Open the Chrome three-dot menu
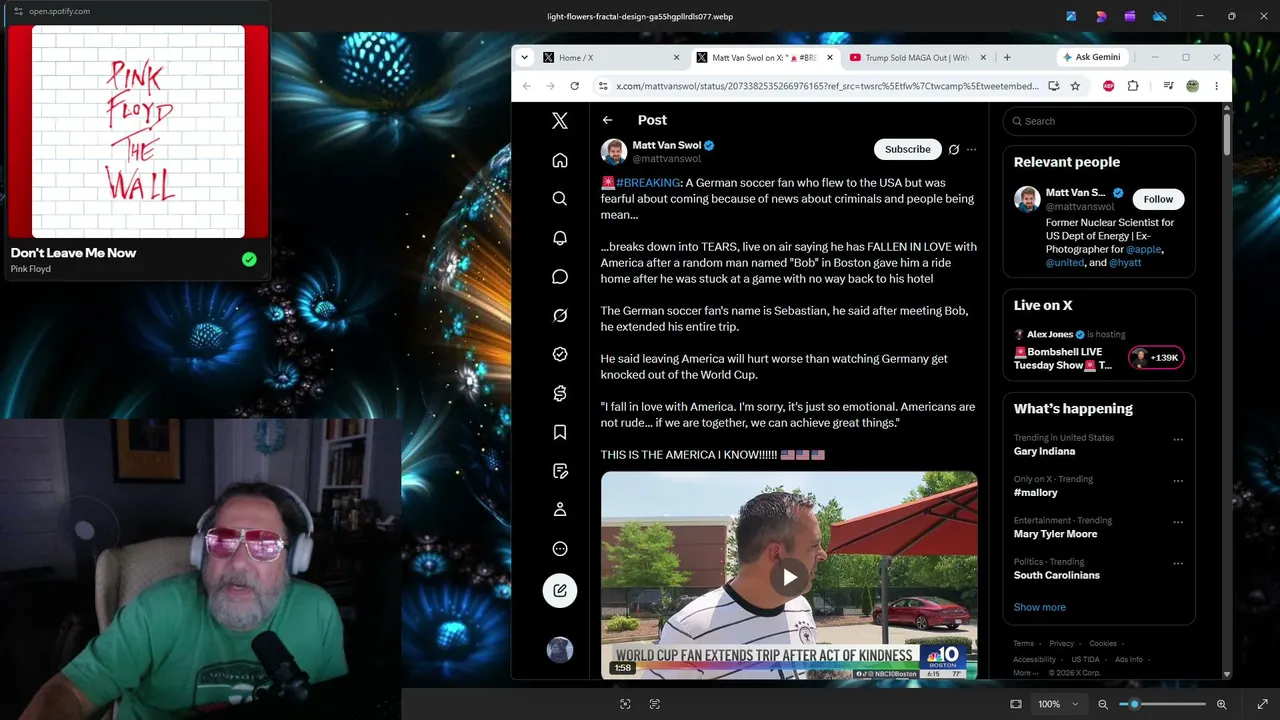1280x720 pixels. click(1216, 86)
